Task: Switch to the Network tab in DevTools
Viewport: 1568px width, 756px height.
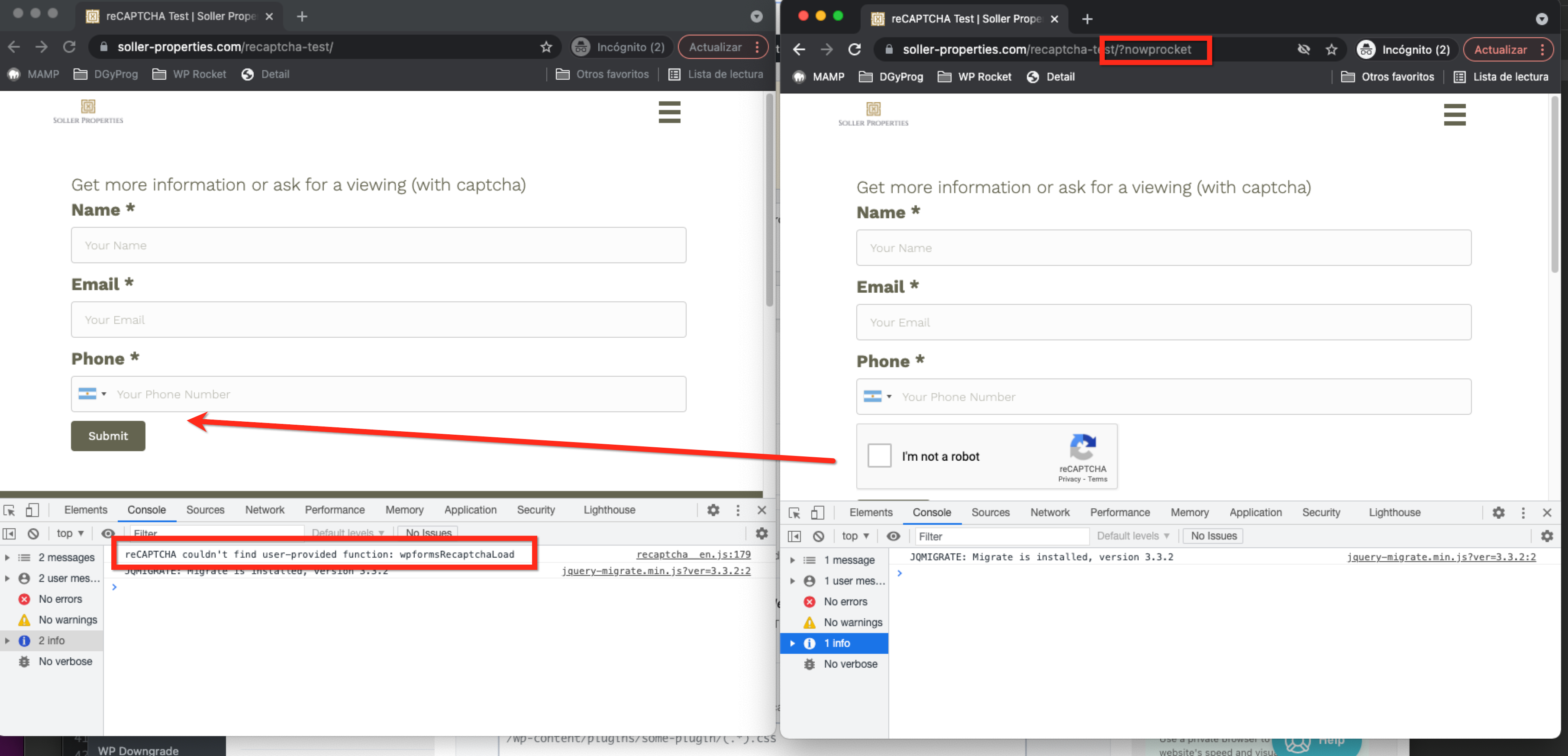Action: 265,510
